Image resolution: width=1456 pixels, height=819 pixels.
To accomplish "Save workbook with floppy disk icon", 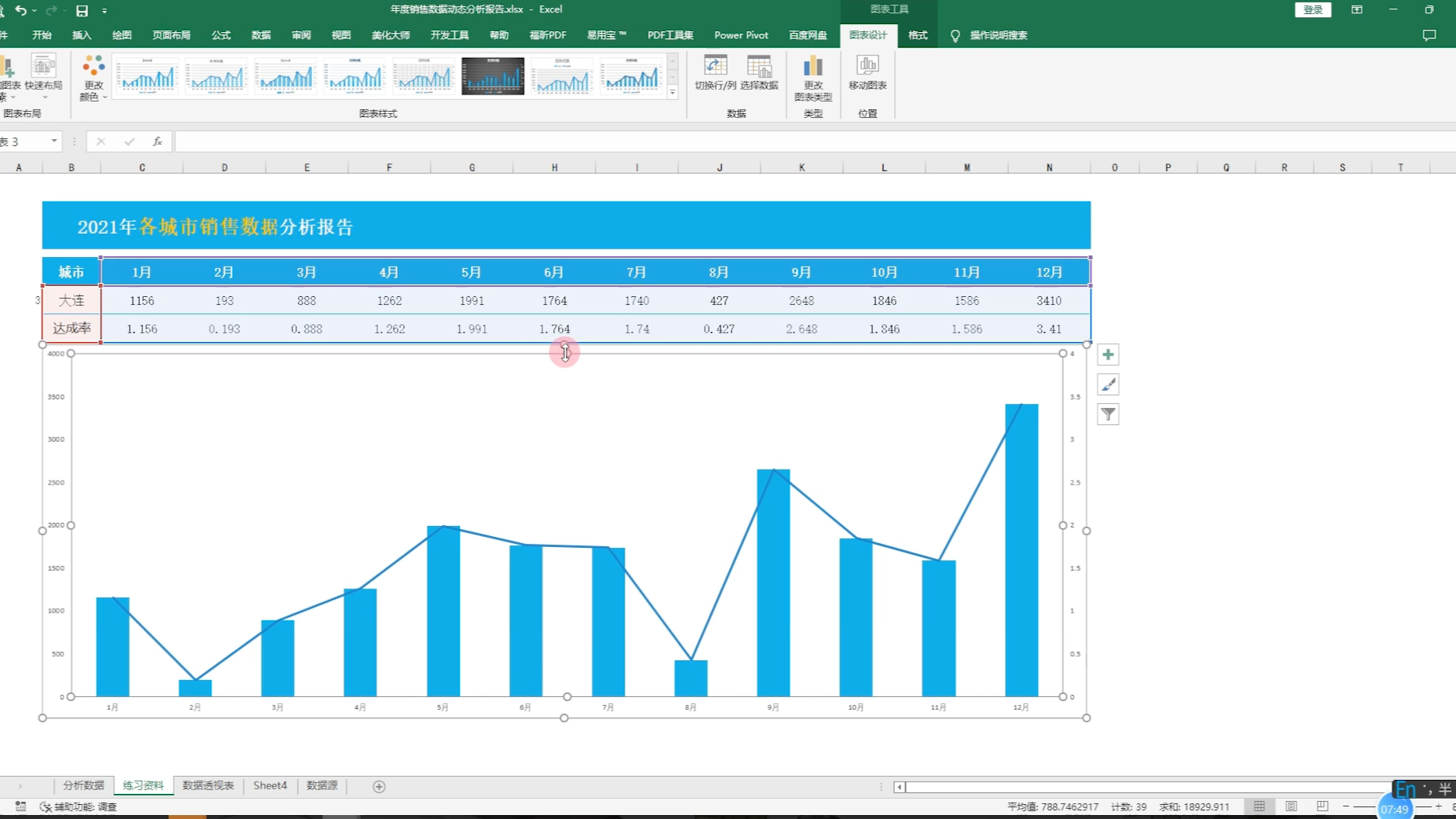I will (x=82, y=10).
